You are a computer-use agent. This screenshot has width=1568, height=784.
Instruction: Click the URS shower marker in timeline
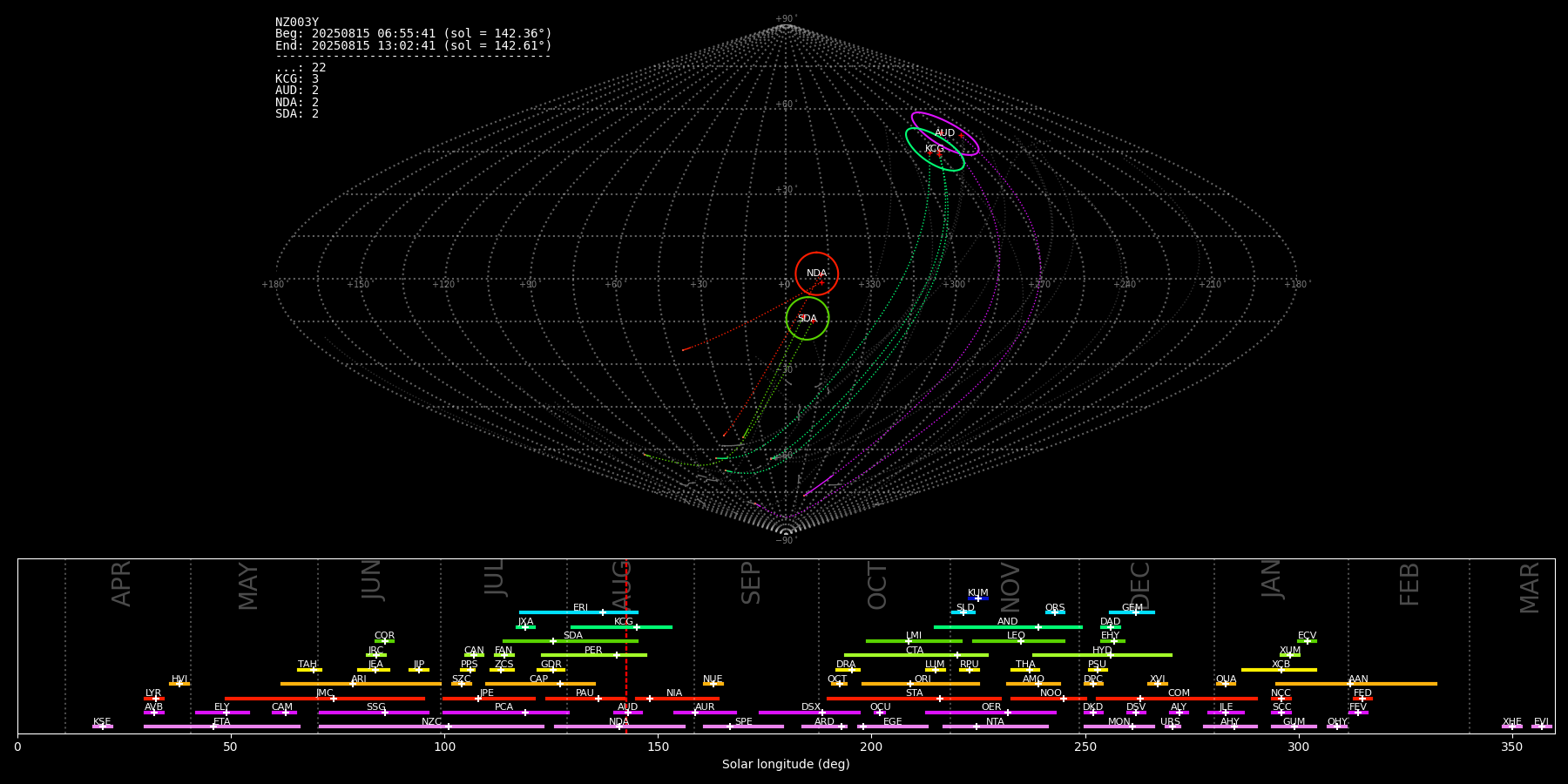tap(1172, 727)
